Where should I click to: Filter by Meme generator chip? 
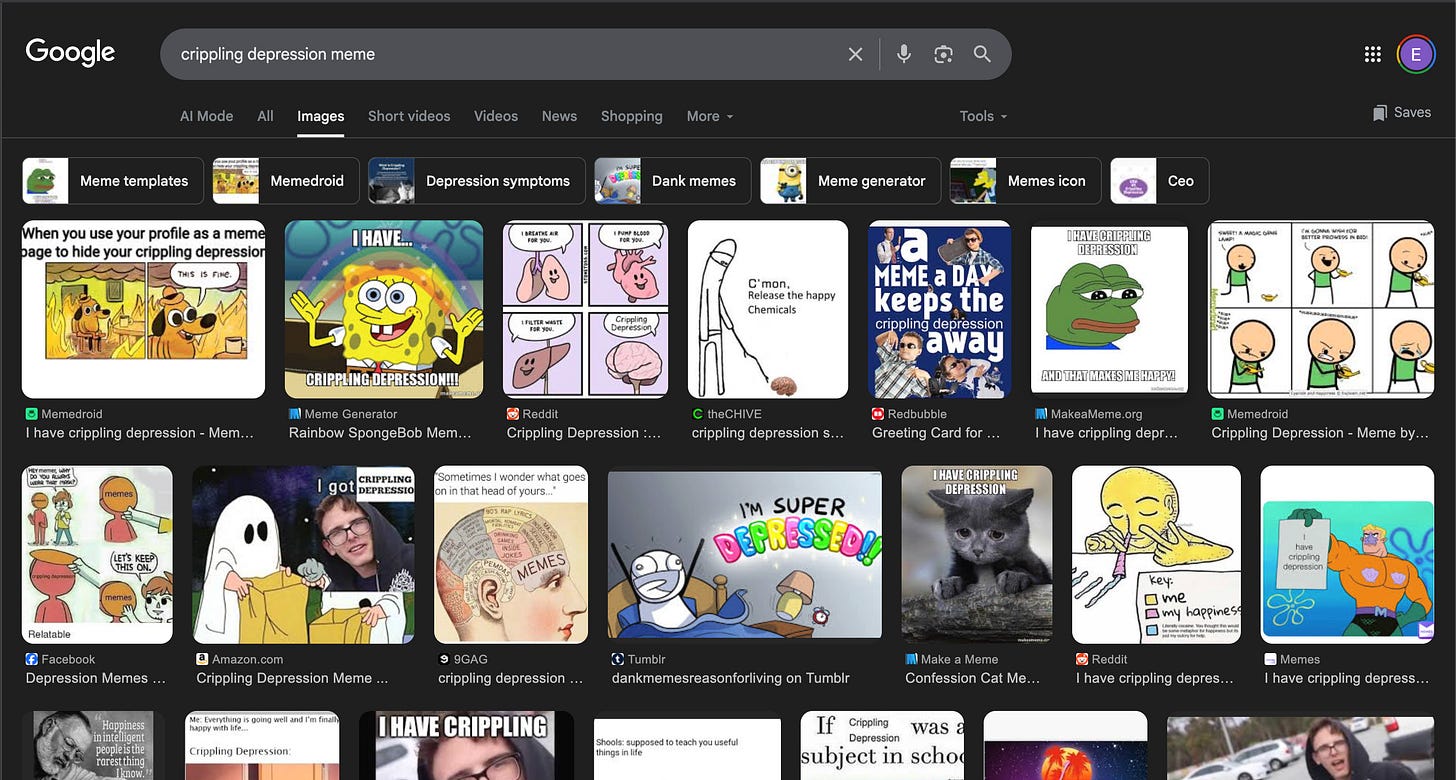(850, 181)
